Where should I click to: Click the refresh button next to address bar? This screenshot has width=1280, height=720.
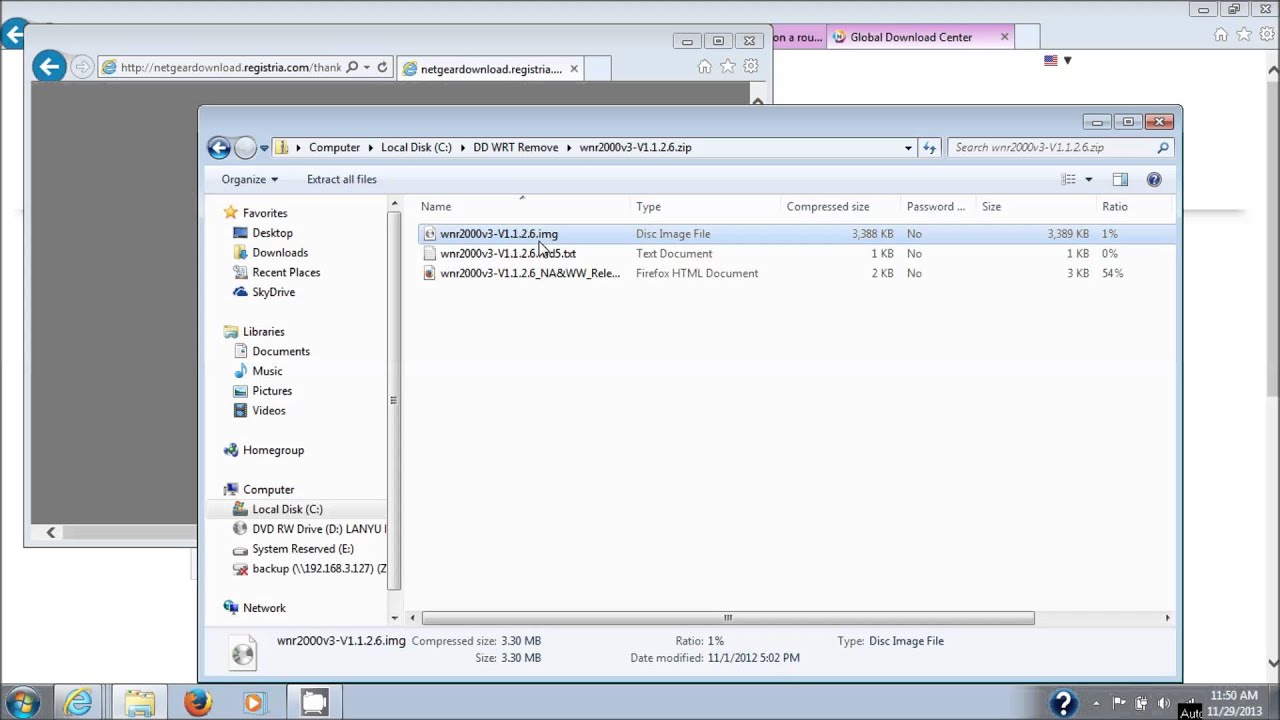click(x=929, y=148)
